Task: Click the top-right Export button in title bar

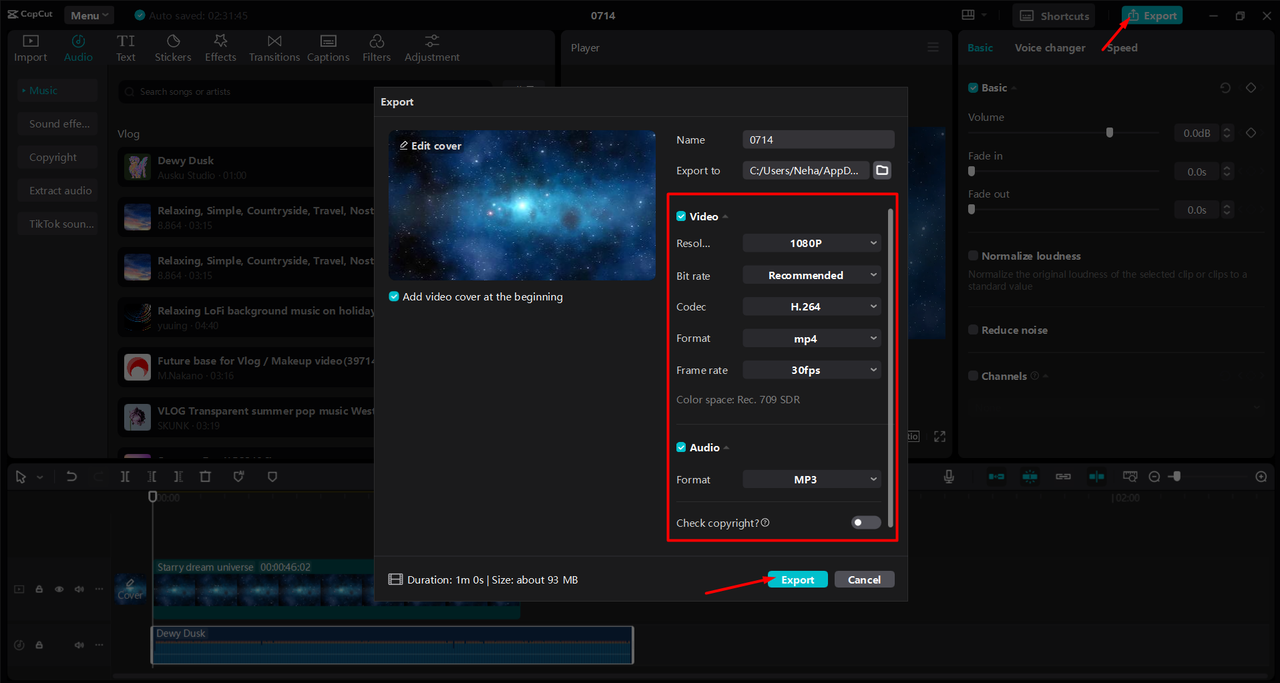Action: coord(1152,15)
